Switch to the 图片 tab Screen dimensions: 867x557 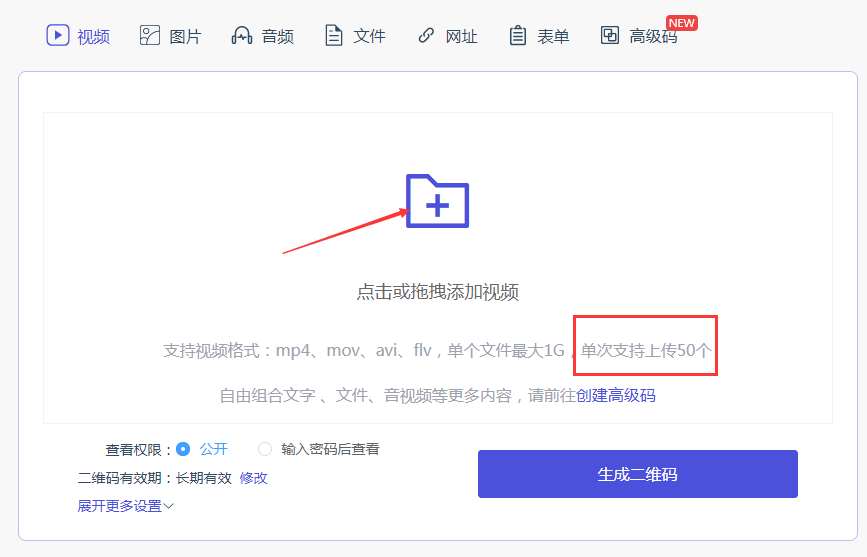pos(170,36)
